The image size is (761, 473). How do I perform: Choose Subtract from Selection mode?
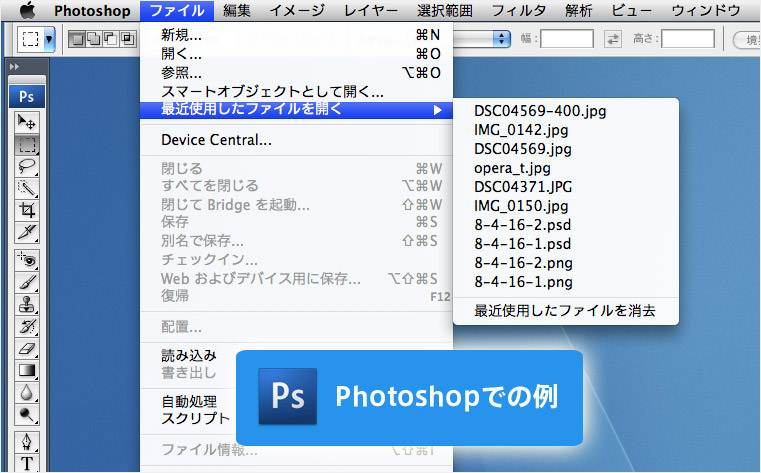[110, 39]
